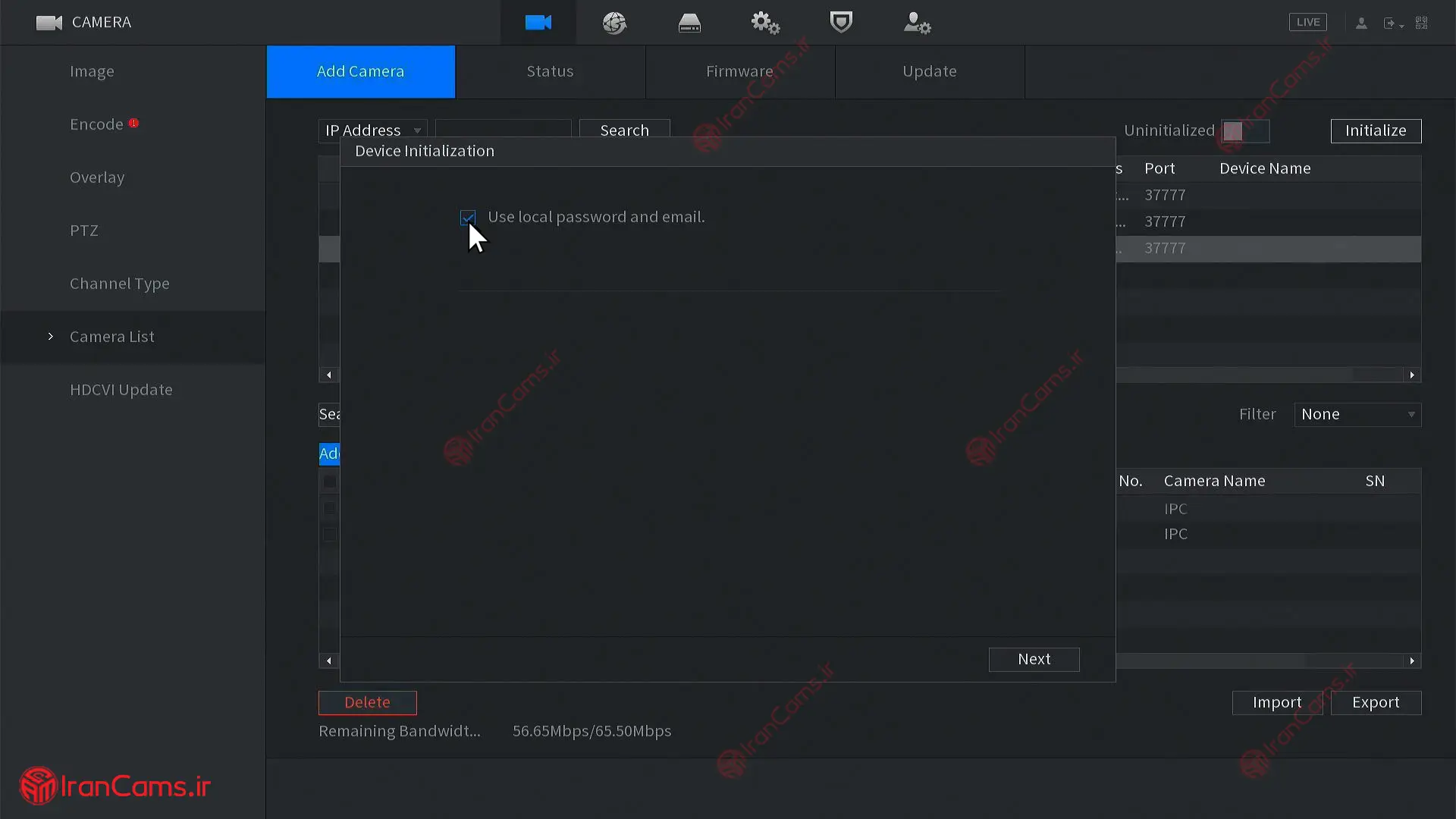The width and height of the screenshot is (1456, 819).
Task: Open the Network globe icon
Action: click(x=614, y=23)
